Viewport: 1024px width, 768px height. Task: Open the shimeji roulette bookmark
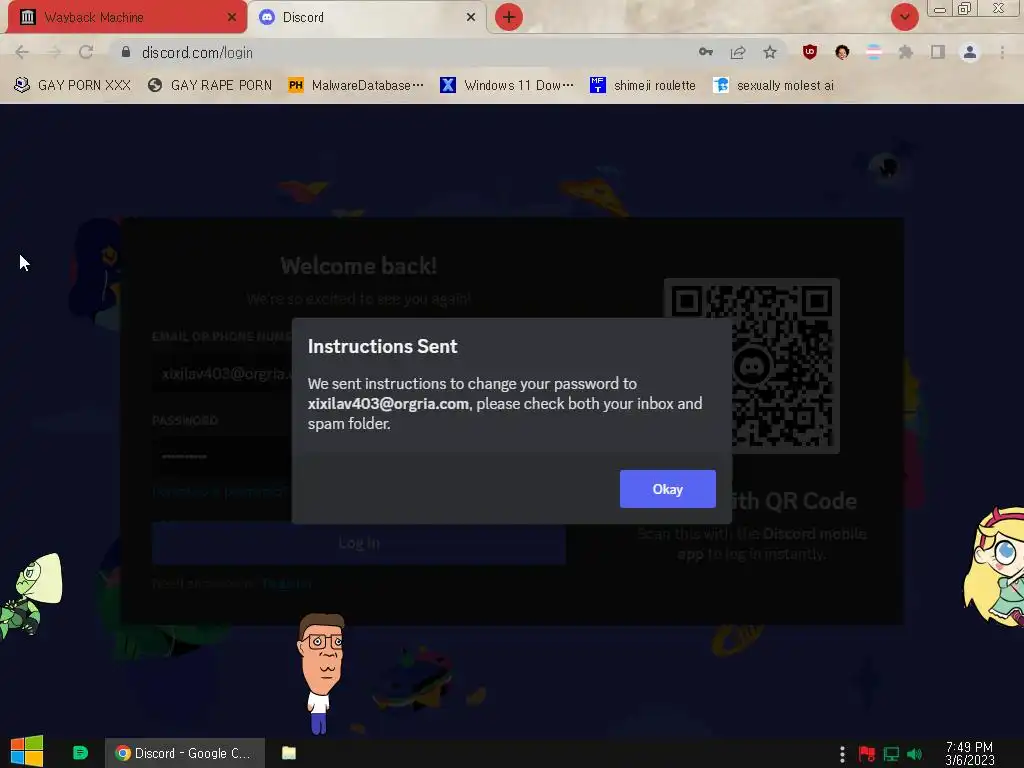(643, 86)
